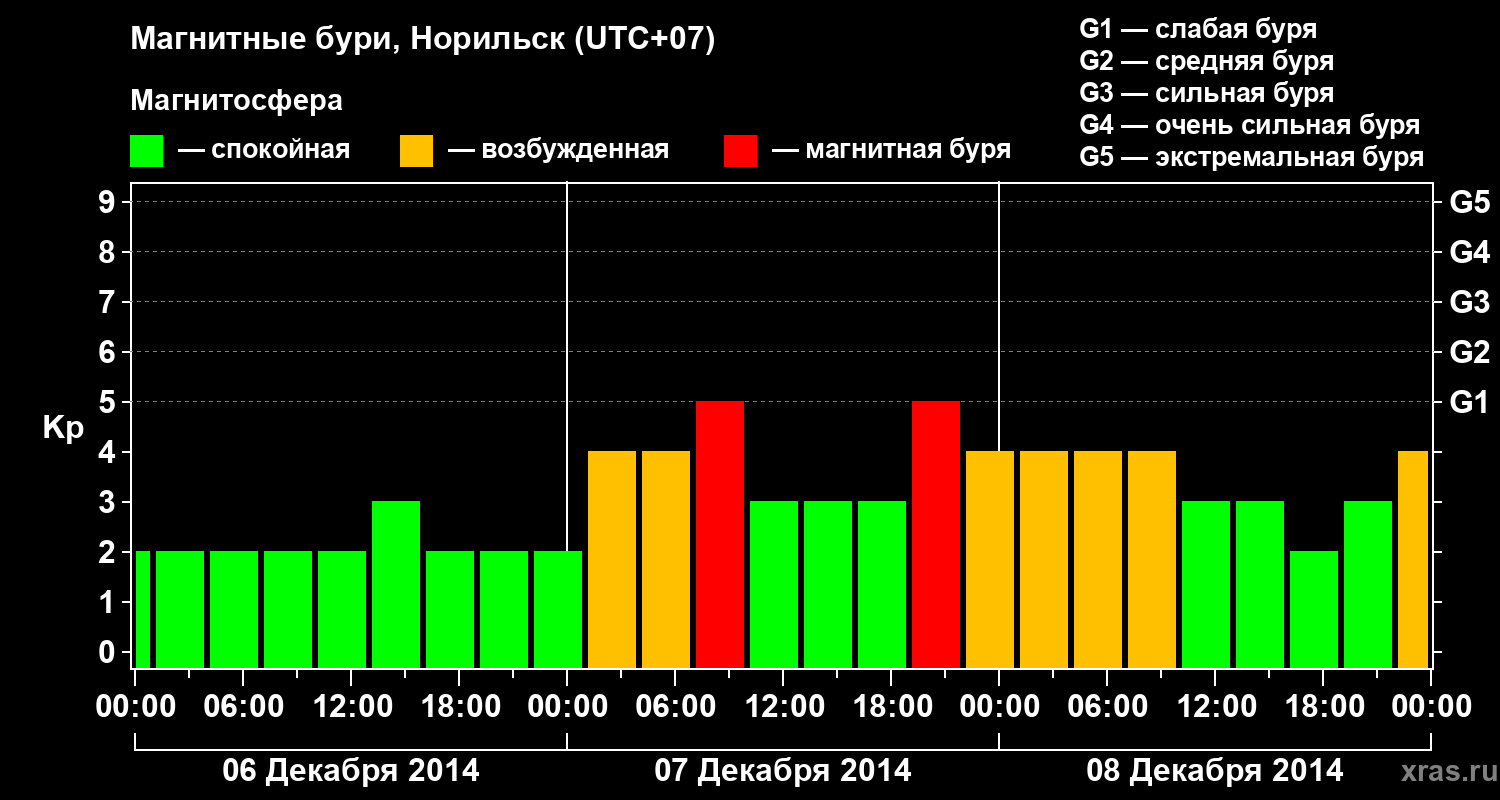Click the 'Kp' y-axis title
The height and width of the screenshot is (800, 1500).
63,428
